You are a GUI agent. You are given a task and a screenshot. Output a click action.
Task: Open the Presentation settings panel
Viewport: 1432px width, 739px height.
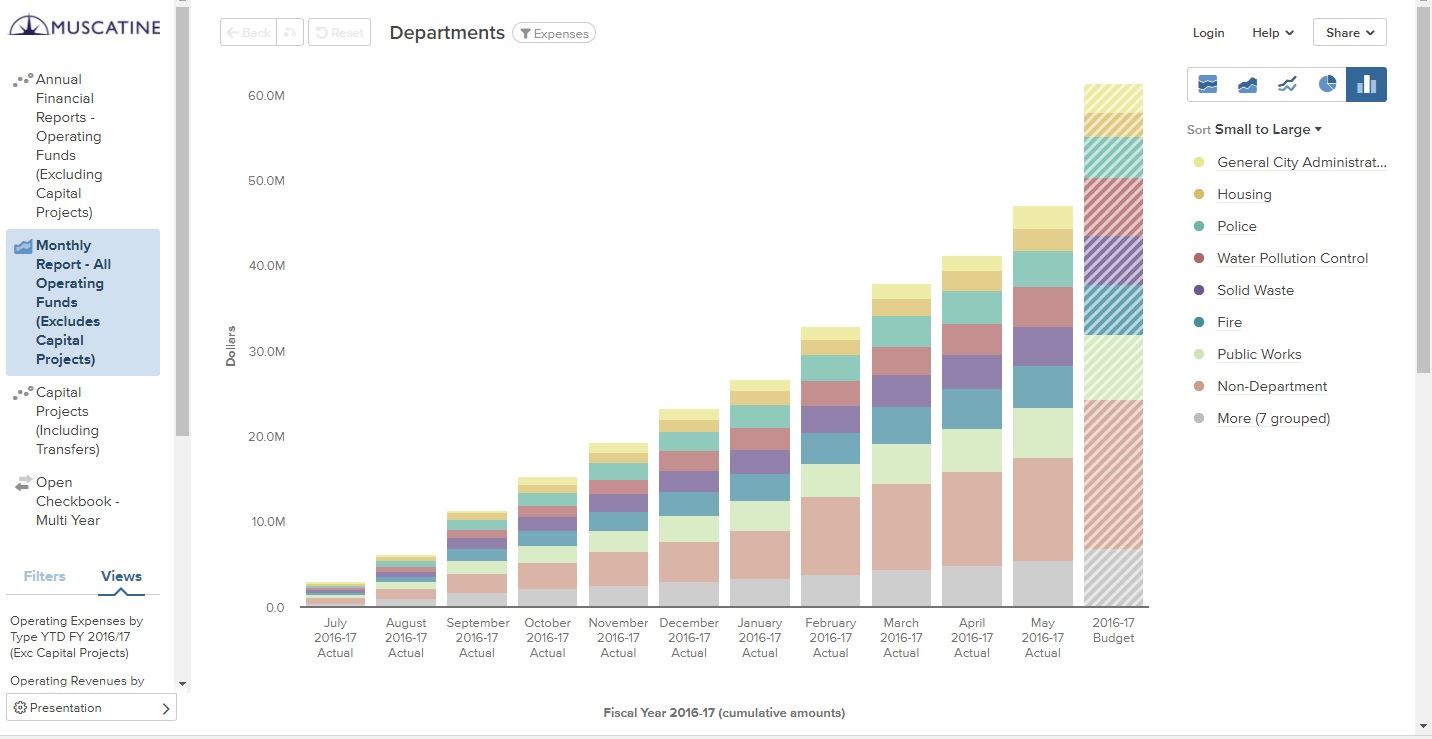[x=91, y=708]
